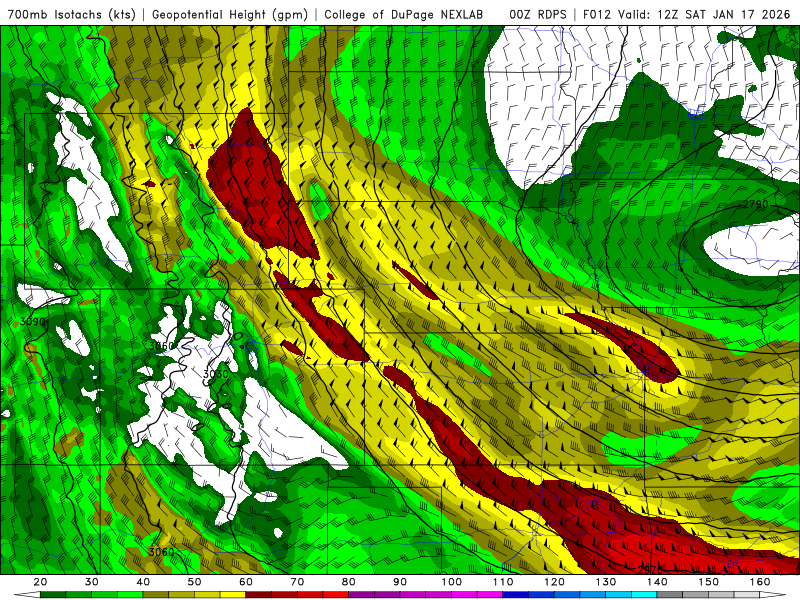Click the 30 label on the colorbar

point(92,582)
